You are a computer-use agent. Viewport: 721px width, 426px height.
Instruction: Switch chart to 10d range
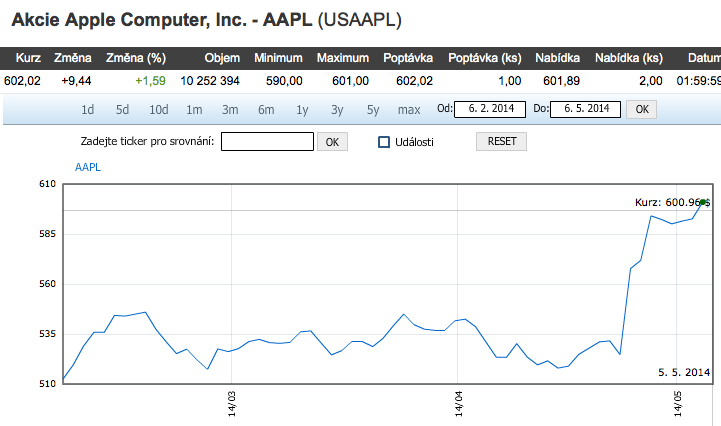[x=159, y=109]
